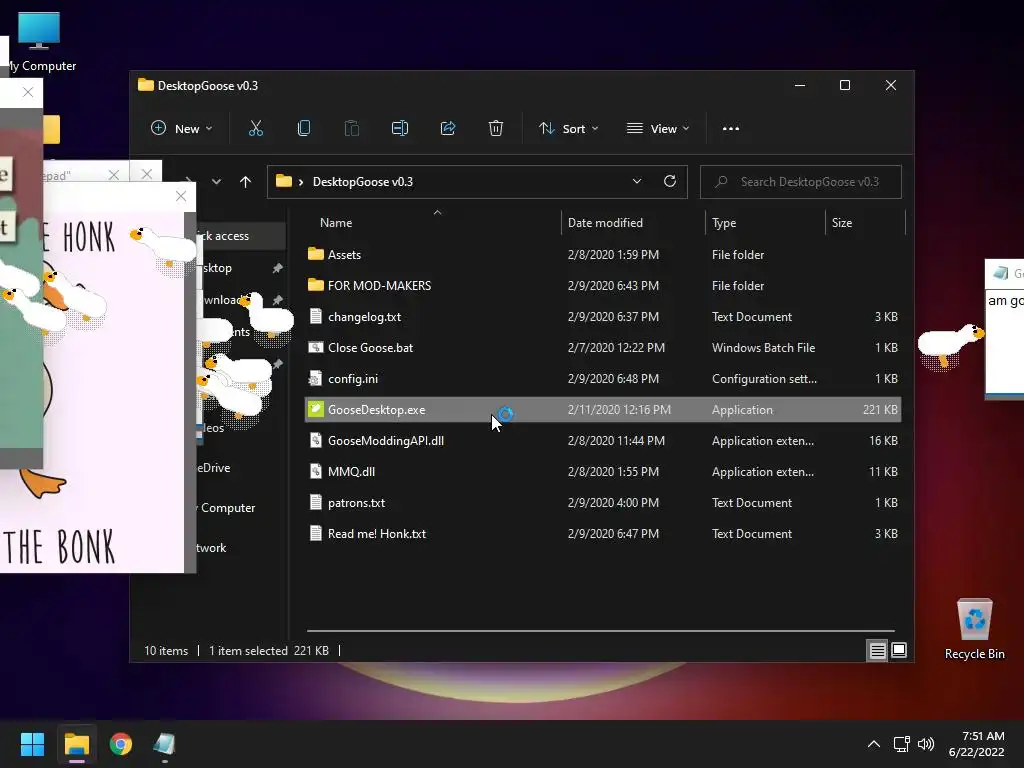Open the New item menu
This screenshot has width=1024, height=768.
(181, 129)
